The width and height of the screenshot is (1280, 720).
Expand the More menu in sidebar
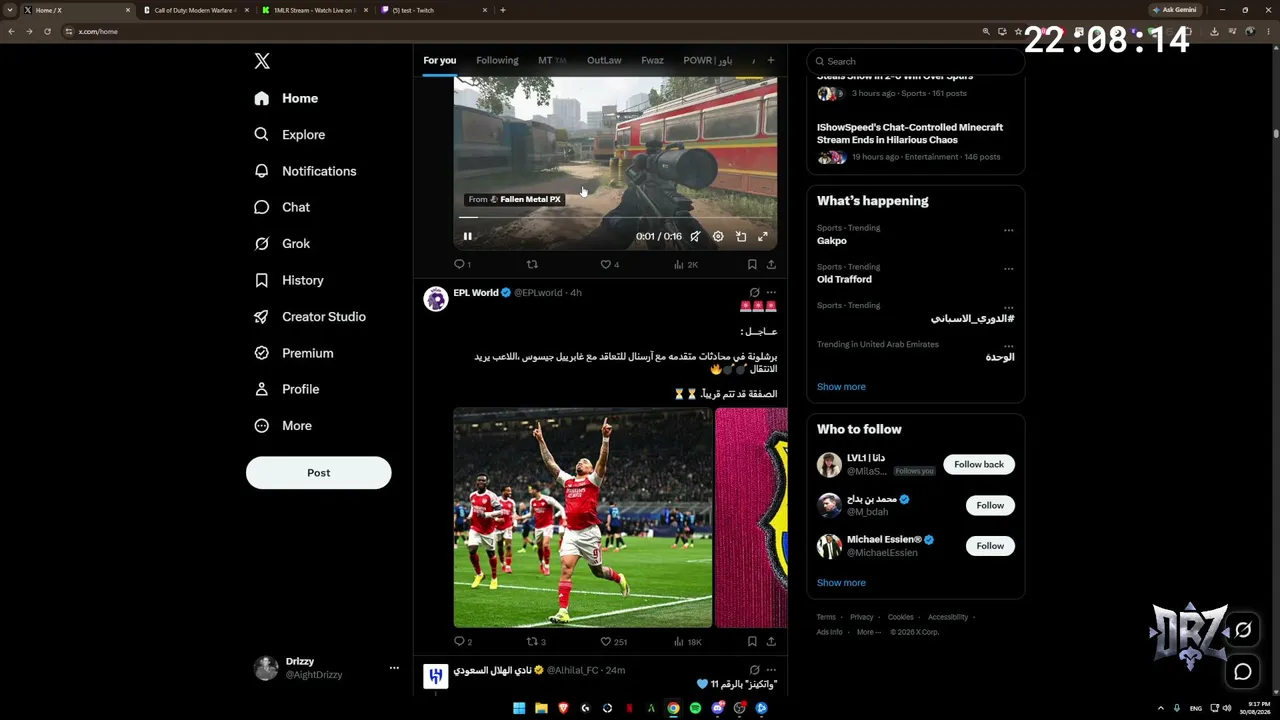(283, 426)
